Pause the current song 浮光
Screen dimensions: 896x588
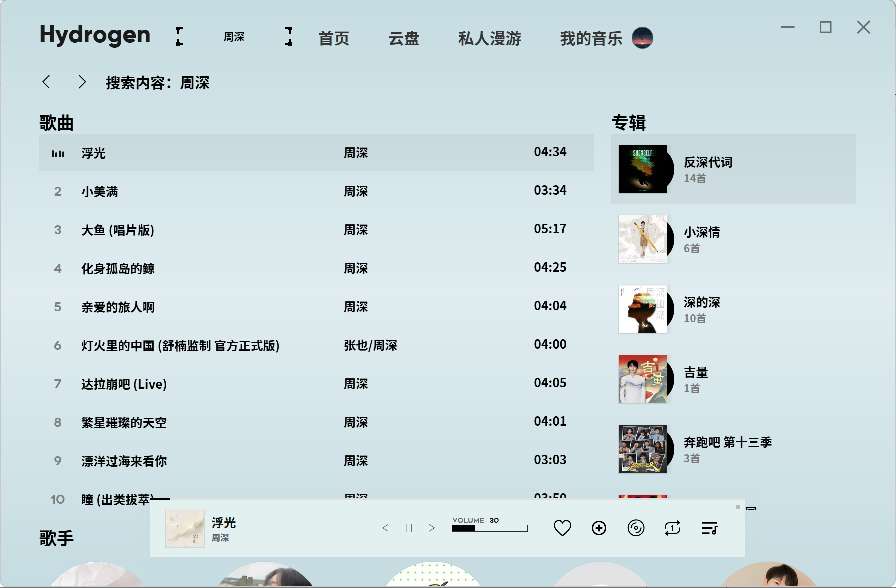pos(409,528)
